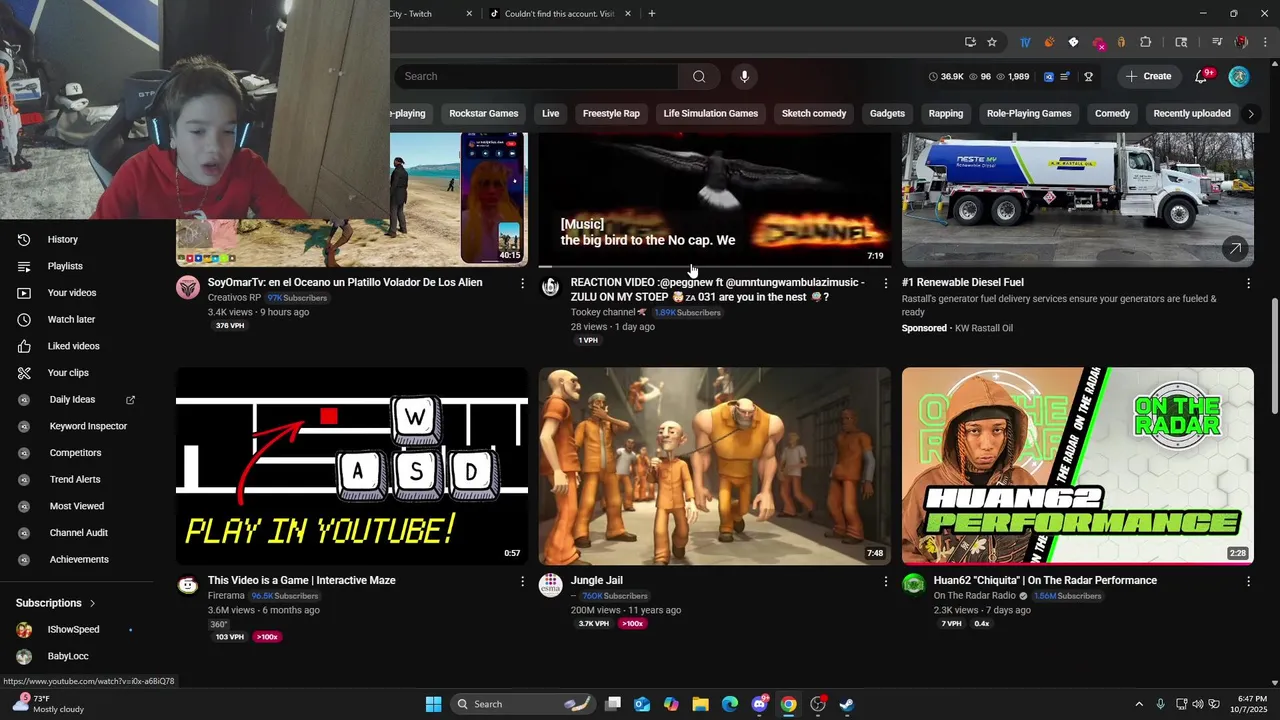Click the white tag extension icon
Image resolution: width=1280 pixels, height=720 pixels.
1073,42
